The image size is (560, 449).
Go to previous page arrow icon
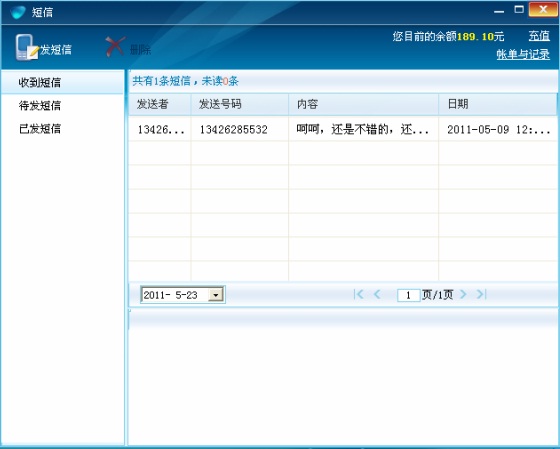(x=377, y=294)
